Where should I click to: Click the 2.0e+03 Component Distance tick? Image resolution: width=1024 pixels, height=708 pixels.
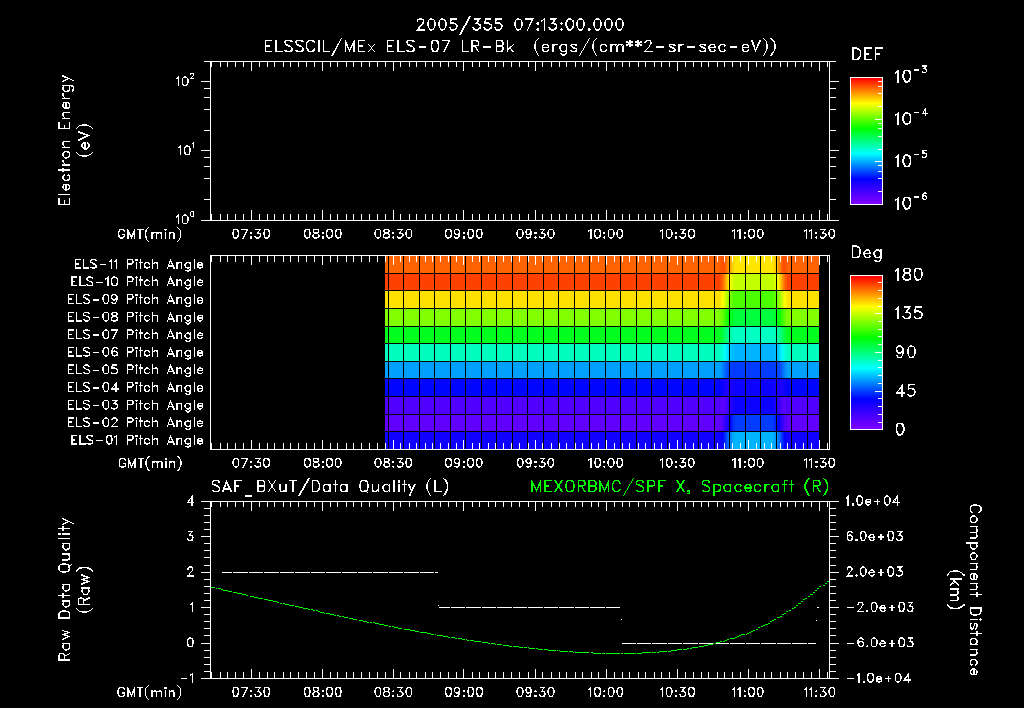874,571
